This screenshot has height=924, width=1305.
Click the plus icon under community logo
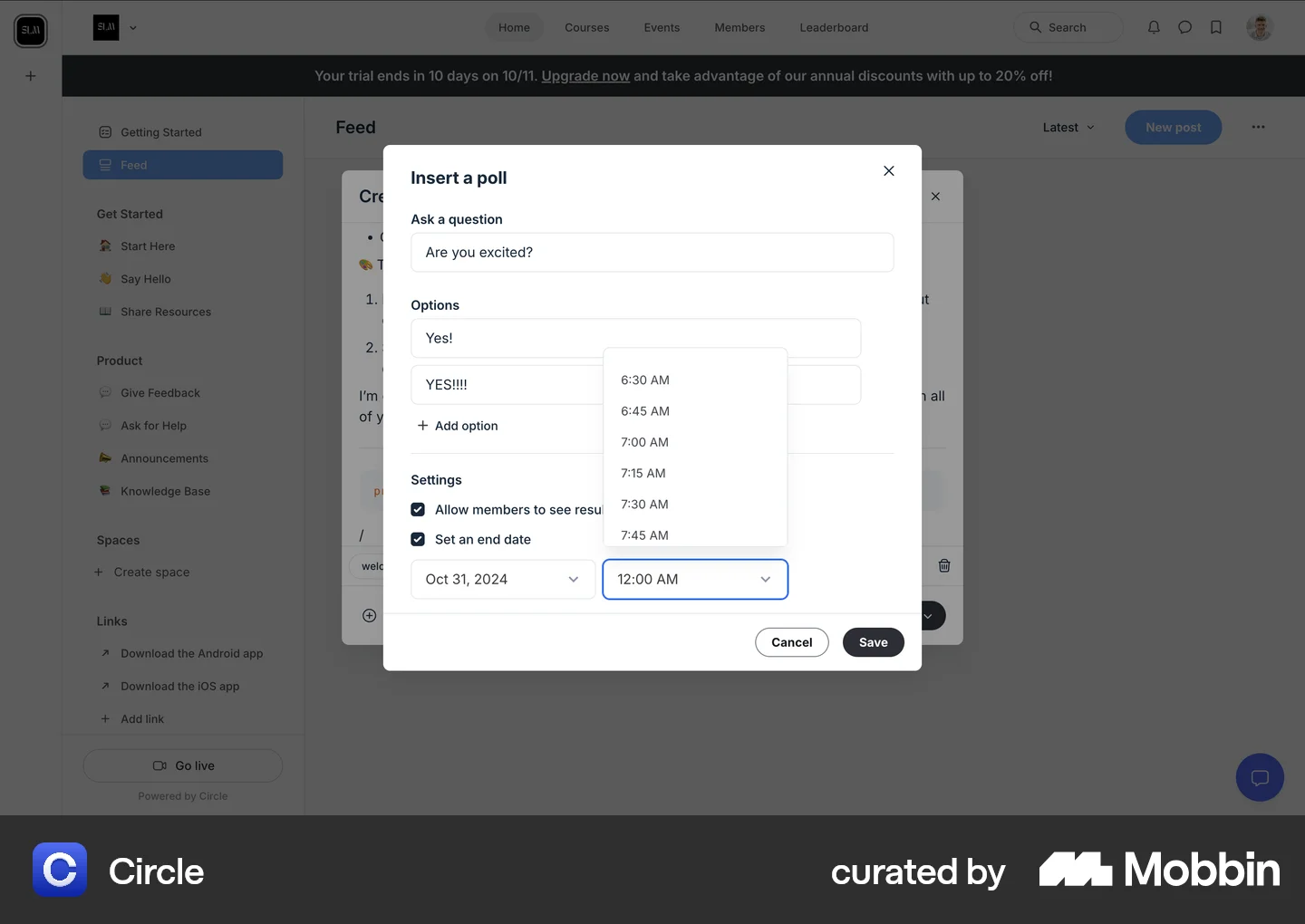pyautogui.click(x=31, y=76)
